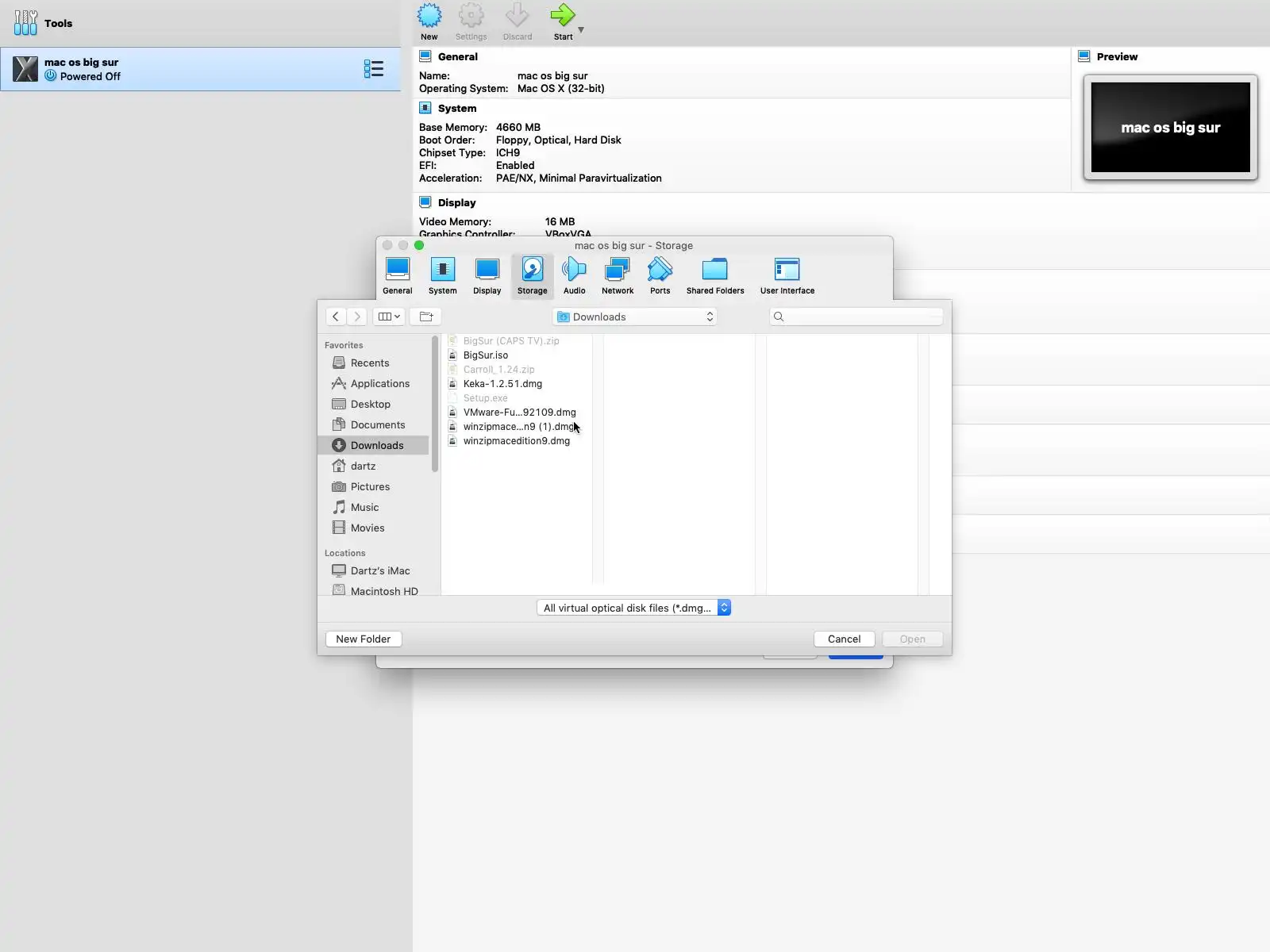This screenshot has width=1270, height=952.
Task: Change file dialog view mode
Action: coord(389,317)
